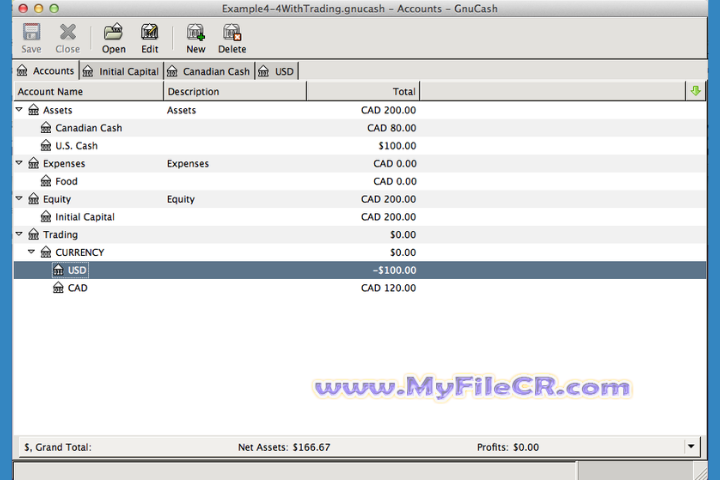Select the Initial Capital account name
Screen dimensions: 720x480
click(x=84, y=217)
